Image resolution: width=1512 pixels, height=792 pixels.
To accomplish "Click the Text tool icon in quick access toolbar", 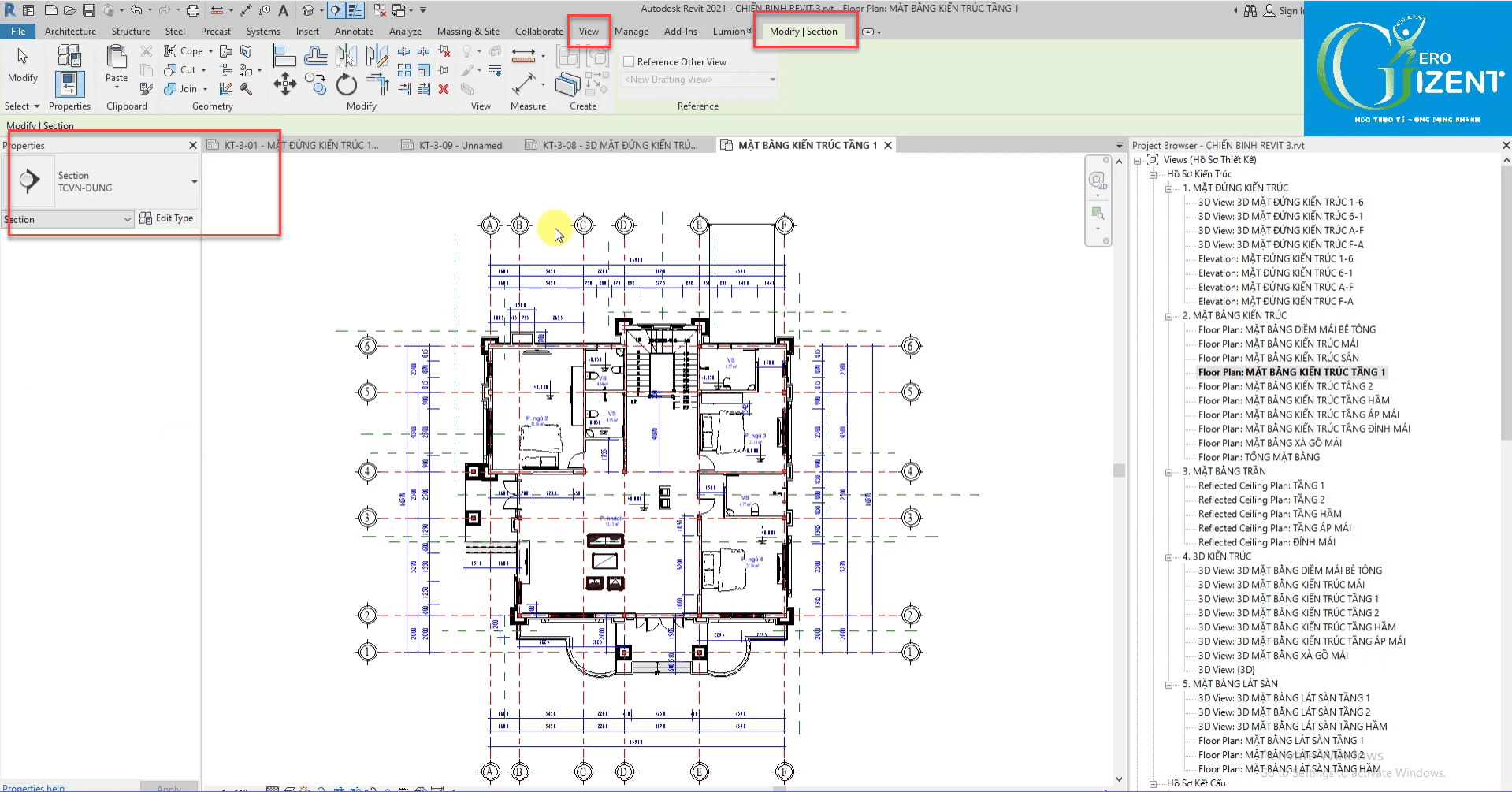I will point(284,10).
